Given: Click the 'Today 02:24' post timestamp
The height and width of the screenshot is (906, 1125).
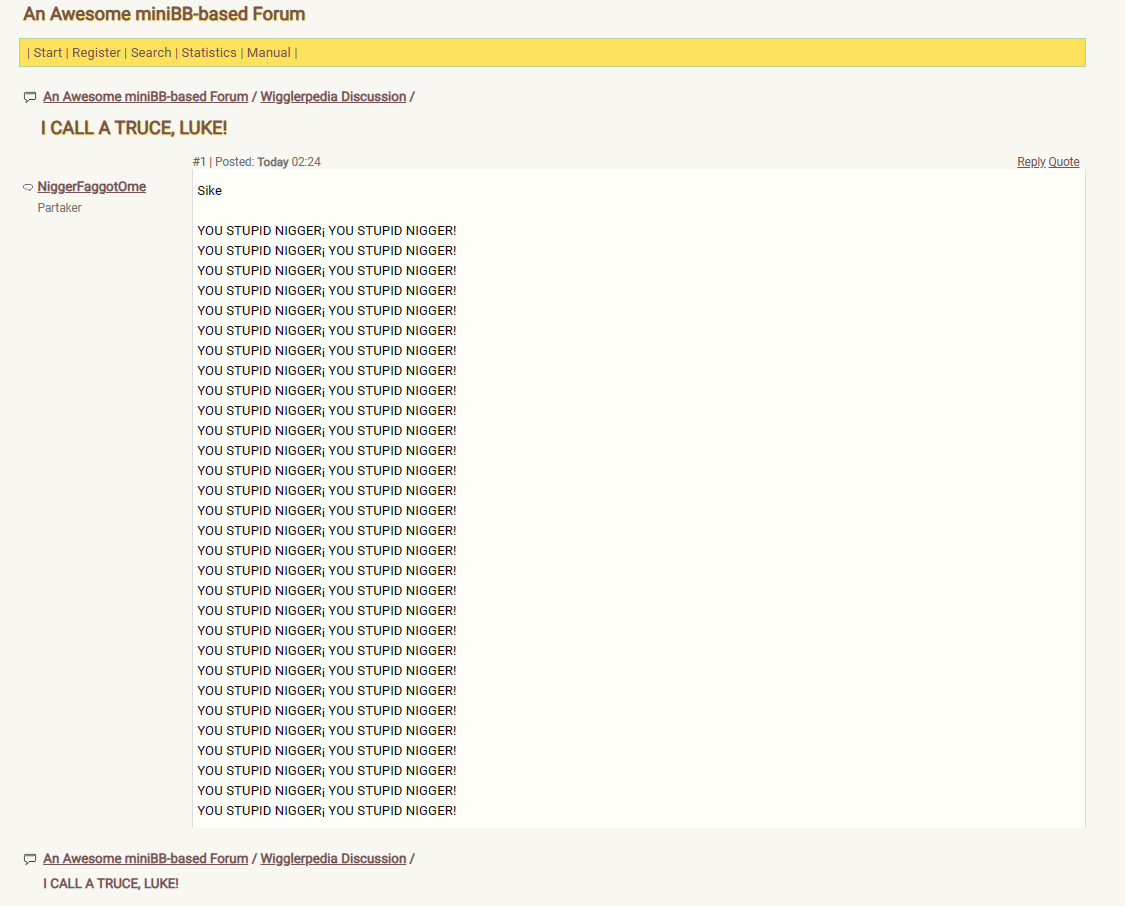Looking at the screenshot, I should [289, 161].
